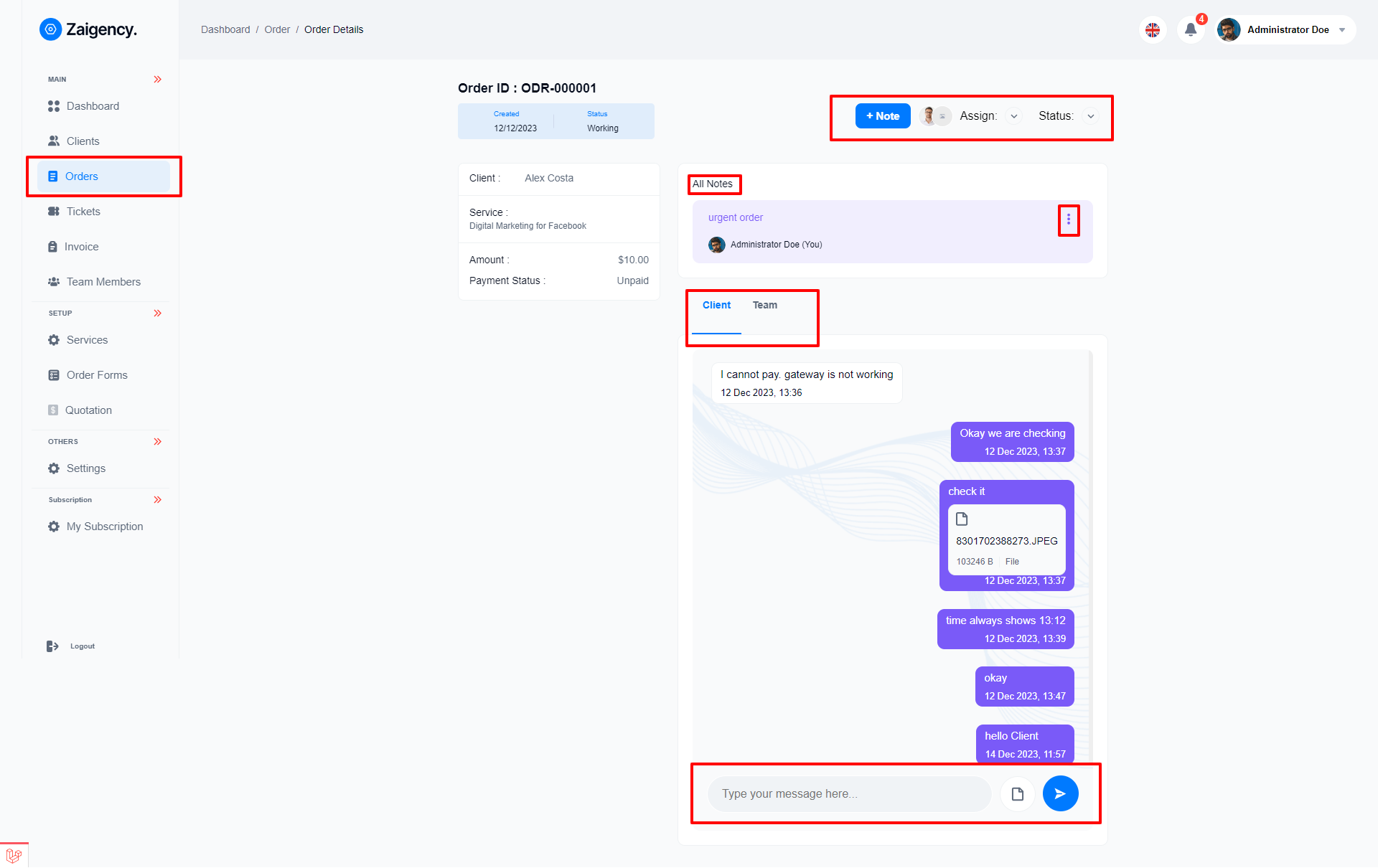The height and width of the screenshot is (868, 1378).
Task: Go to the Invoice page
Action: 82,246
